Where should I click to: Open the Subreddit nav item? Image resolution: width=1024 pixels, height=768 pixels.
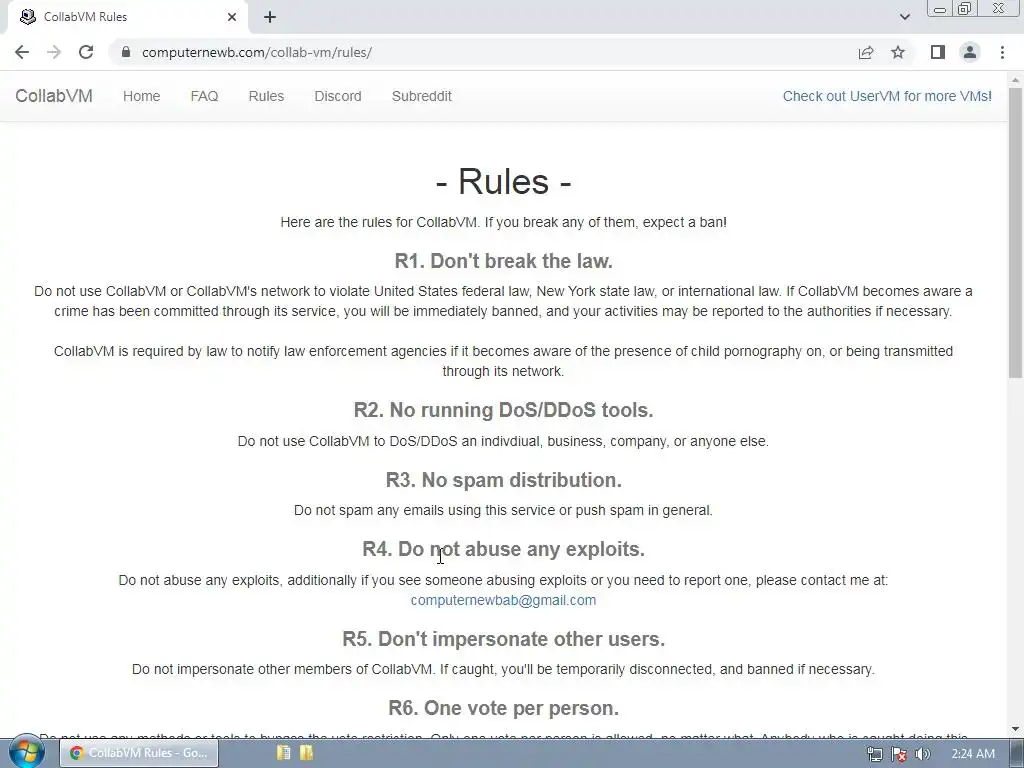421,96
